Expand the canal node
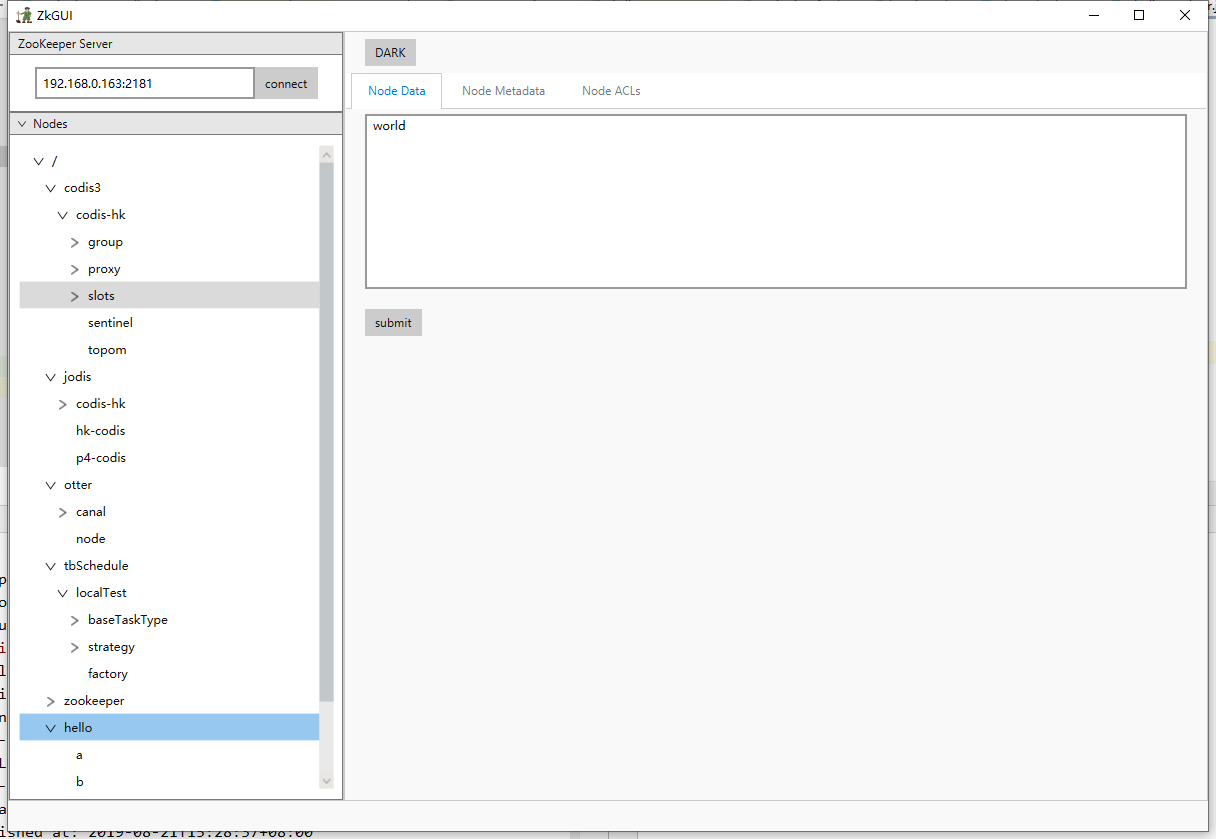This screenshot has width=1216, height=839. coord(63,512)
